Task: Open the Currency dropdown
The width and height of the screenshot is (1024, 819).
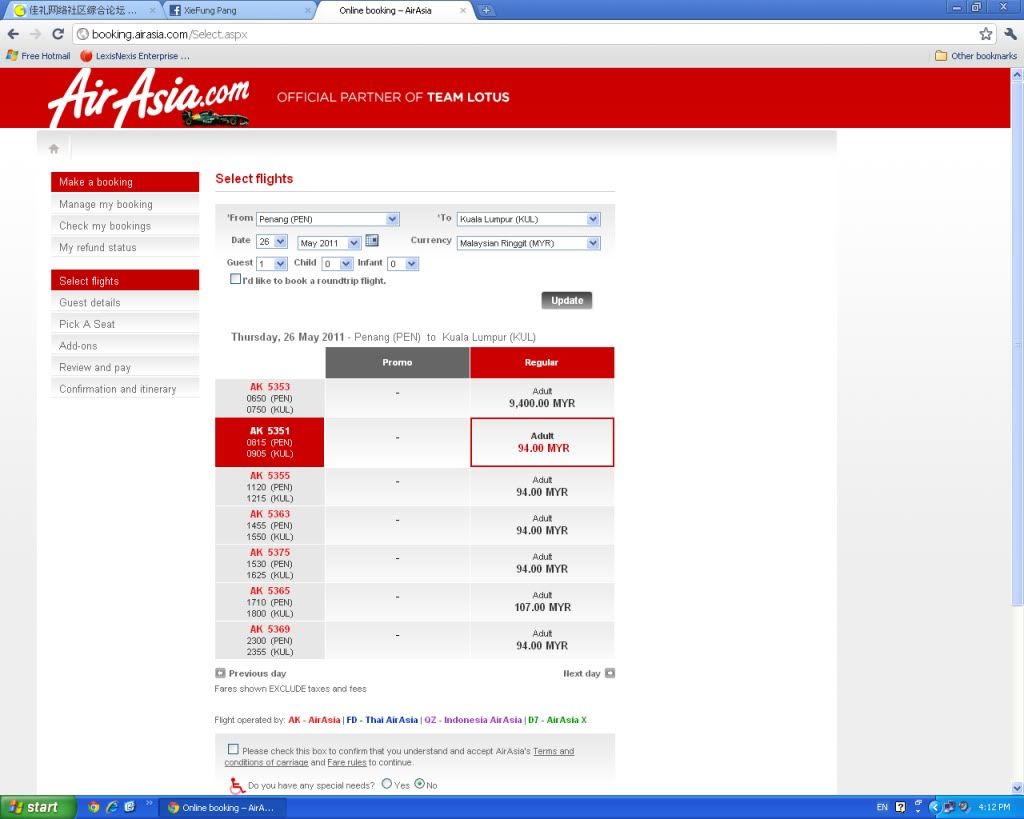Action: pos(593,243)
